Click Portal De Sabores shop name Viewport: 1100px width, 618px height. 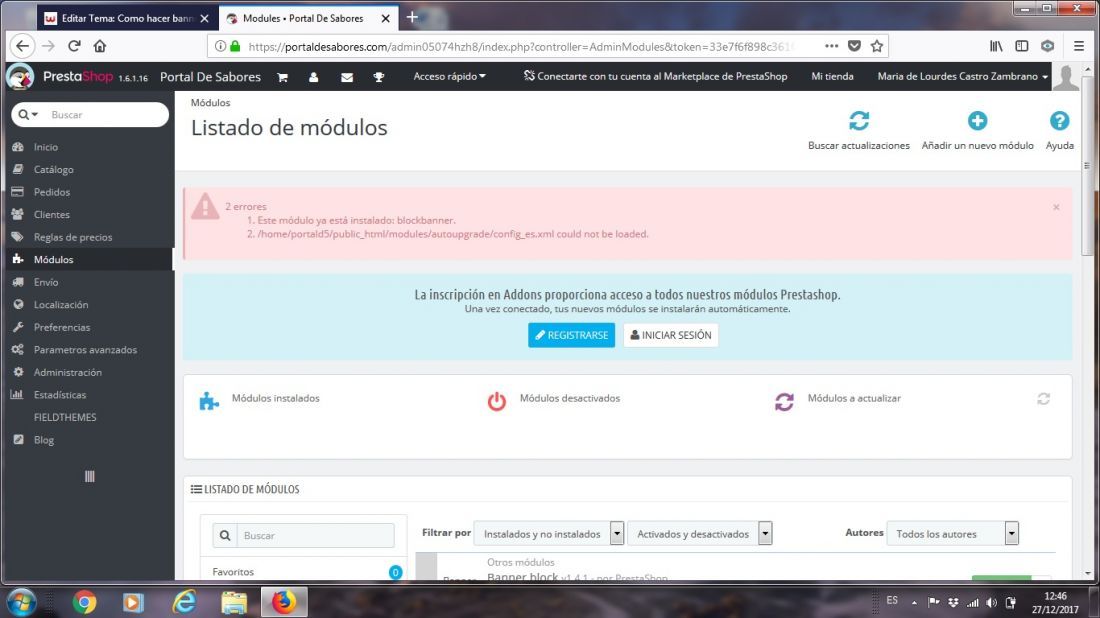point(210,76)
